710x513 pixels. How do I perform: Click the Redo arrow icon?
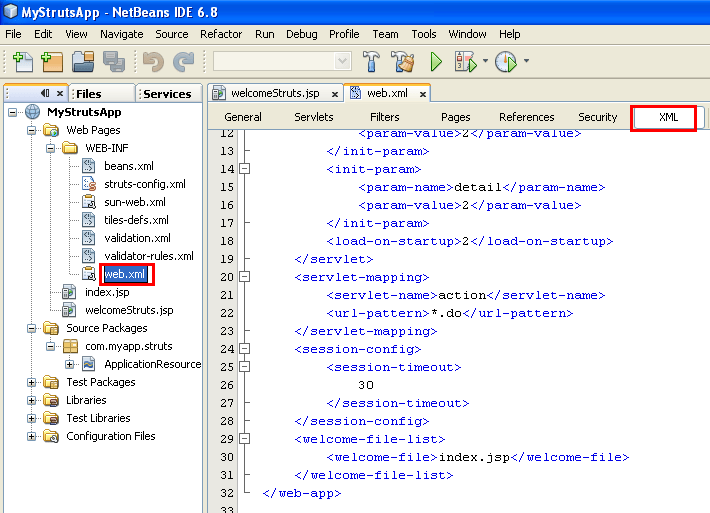pos(183,62)
